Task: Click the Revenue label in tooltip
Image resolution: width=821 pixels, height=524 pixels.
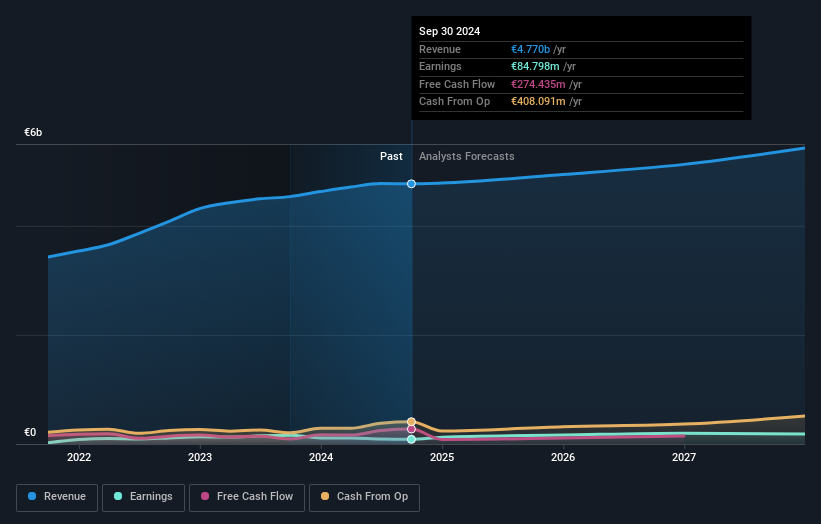Action: point(440,49)
